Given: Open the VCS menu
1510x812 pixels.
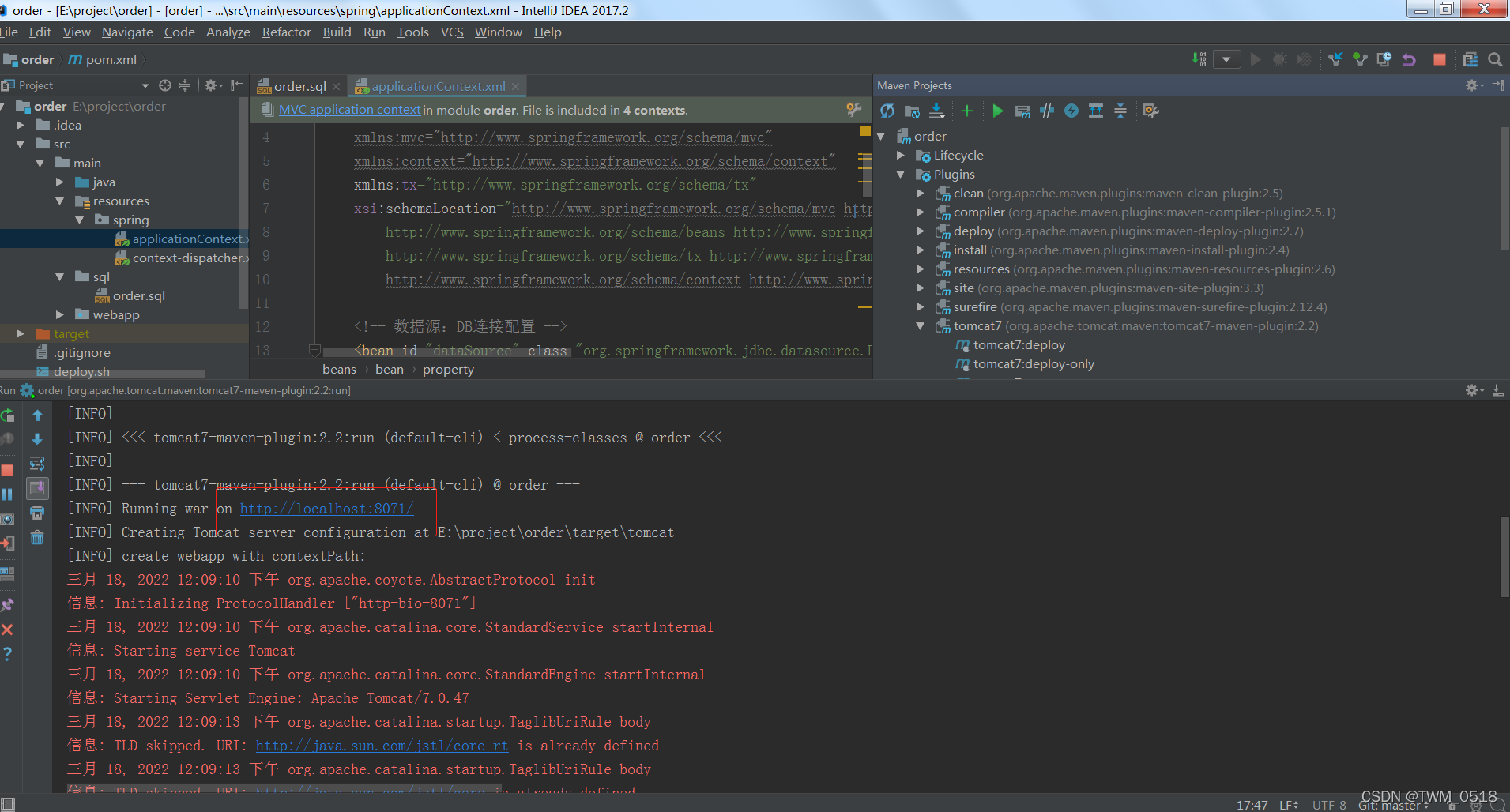Looking at the screenshot, I should click(x=452, y=32).
